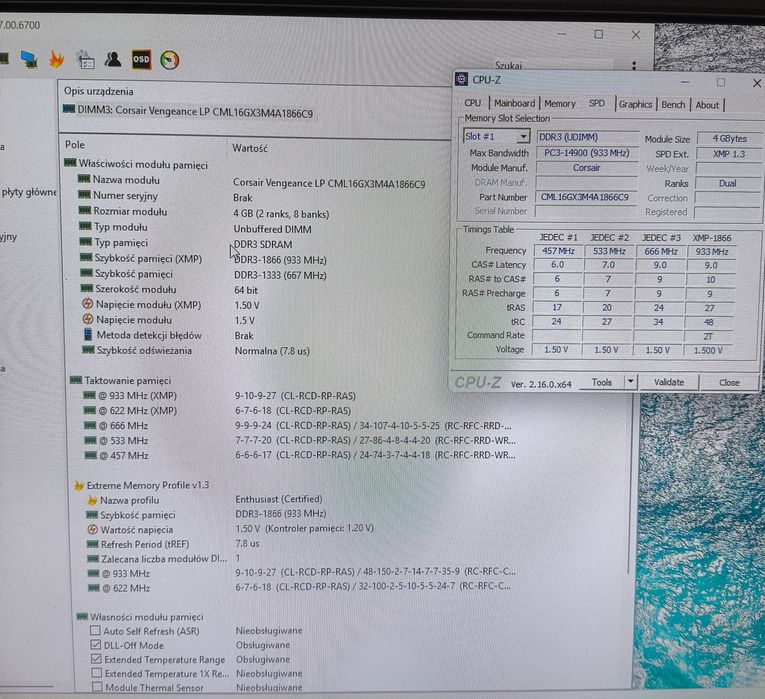Viewport: 765px width, 699px height.
Task: Select the Szybkość pamięci (XMP) row
Action: click(x=203, y=259)
